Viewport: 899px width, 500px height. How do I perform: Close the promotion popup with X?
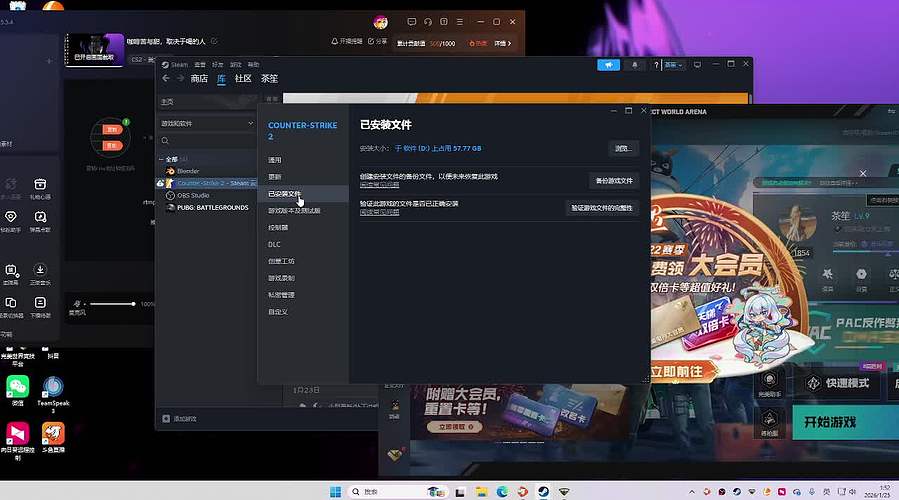pos(863,173)
